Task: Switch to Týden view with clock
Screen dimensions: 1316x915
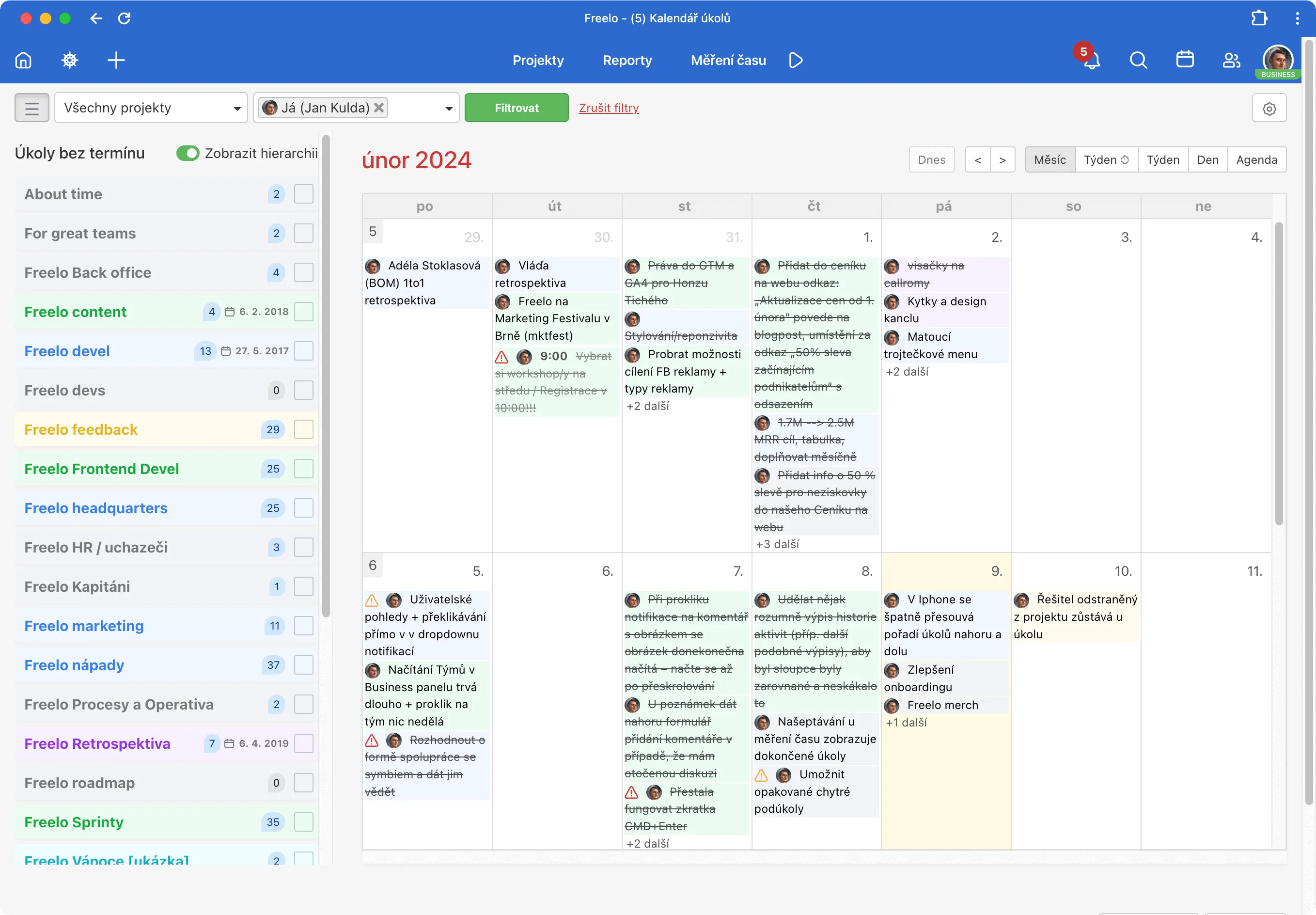Action: (x=1106, y=159)
